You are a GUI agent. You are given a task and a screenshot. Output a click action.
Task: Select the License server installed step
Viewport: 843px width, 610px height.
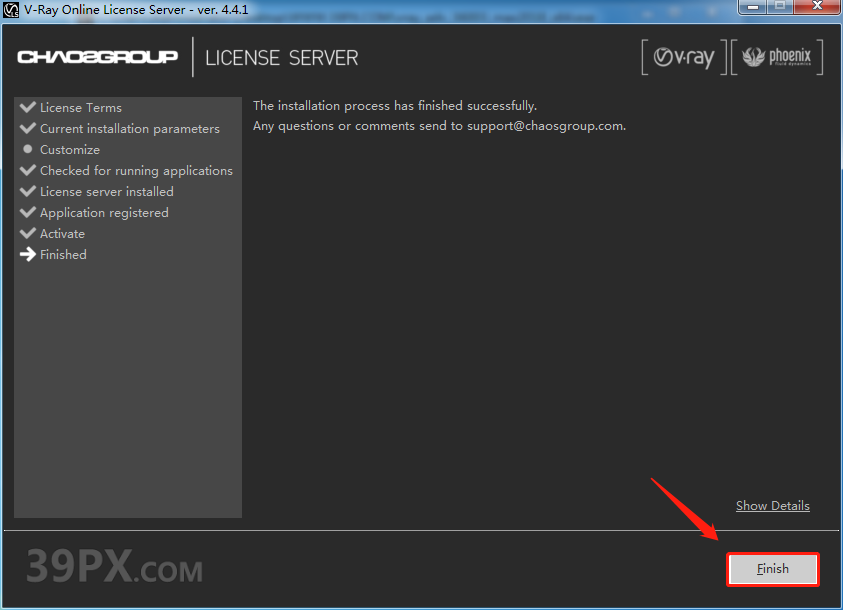106,192
